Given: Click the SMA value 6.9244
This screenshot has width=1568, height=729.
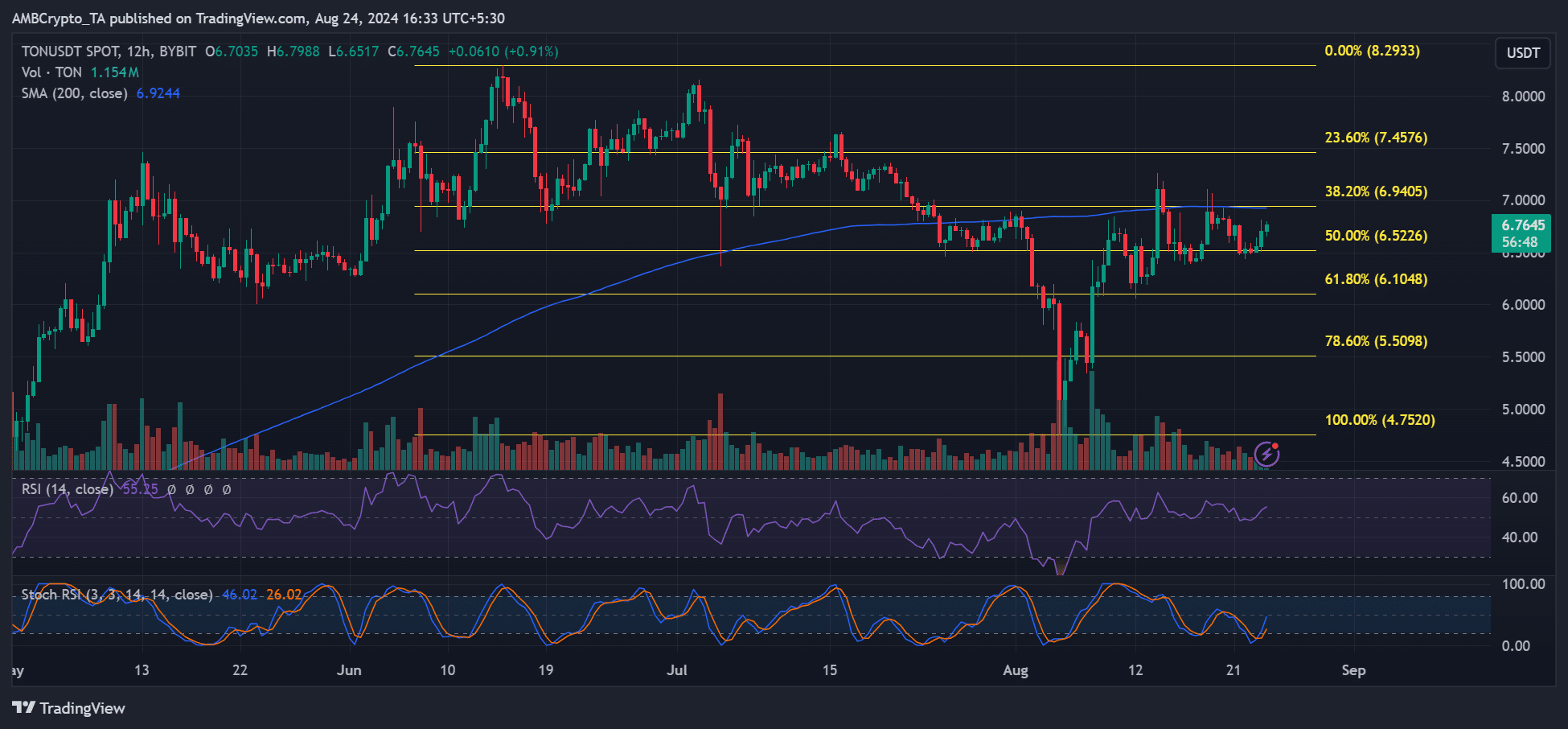Looking at the screenshot, I should (158, 93).
